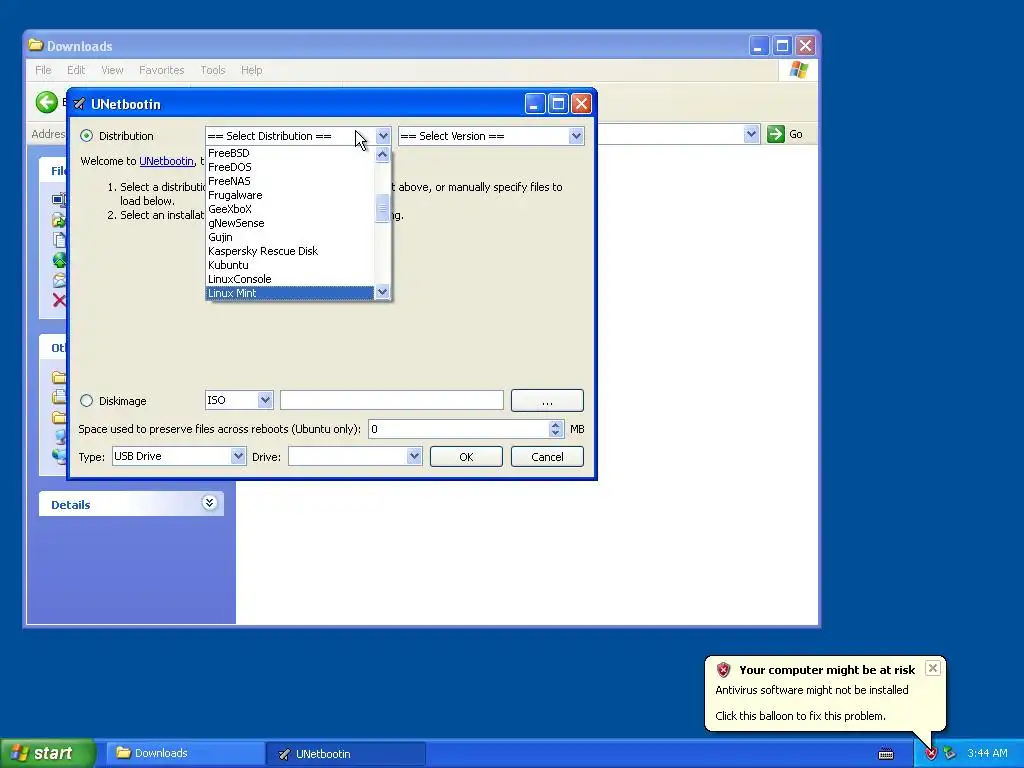Close the security warning balloon

click(933, 668)
